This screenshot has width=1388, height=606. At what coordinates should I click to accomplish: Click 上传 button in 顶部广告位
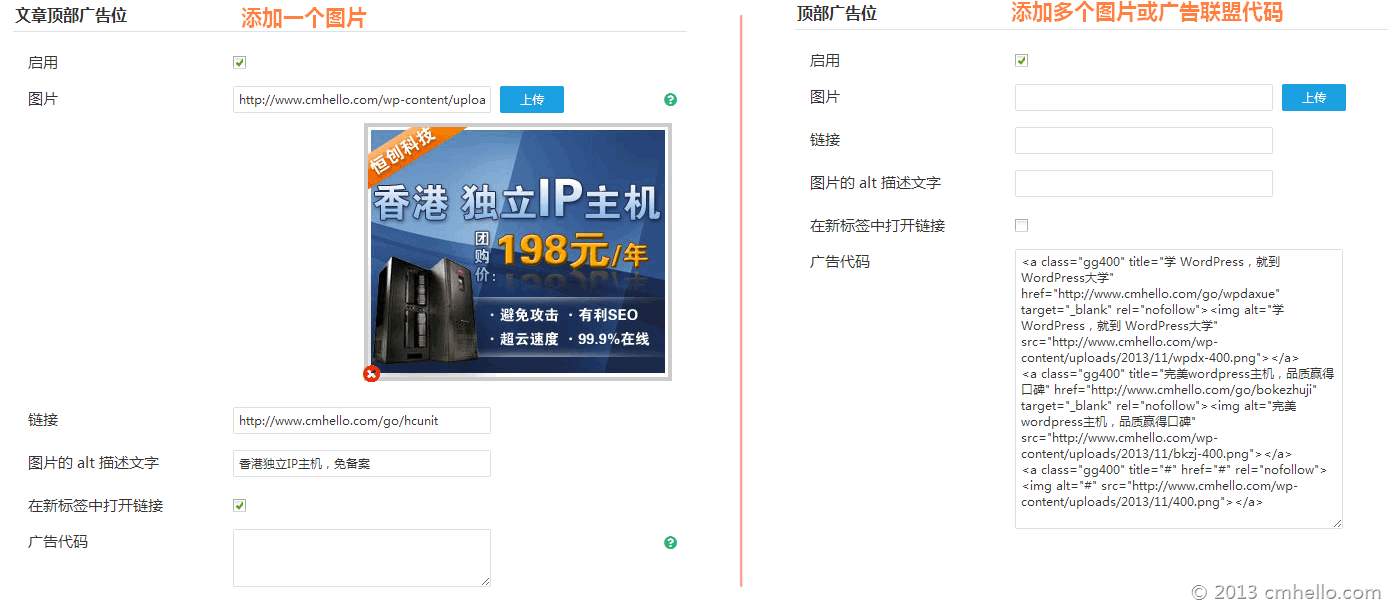click(x=1314, y=98)
